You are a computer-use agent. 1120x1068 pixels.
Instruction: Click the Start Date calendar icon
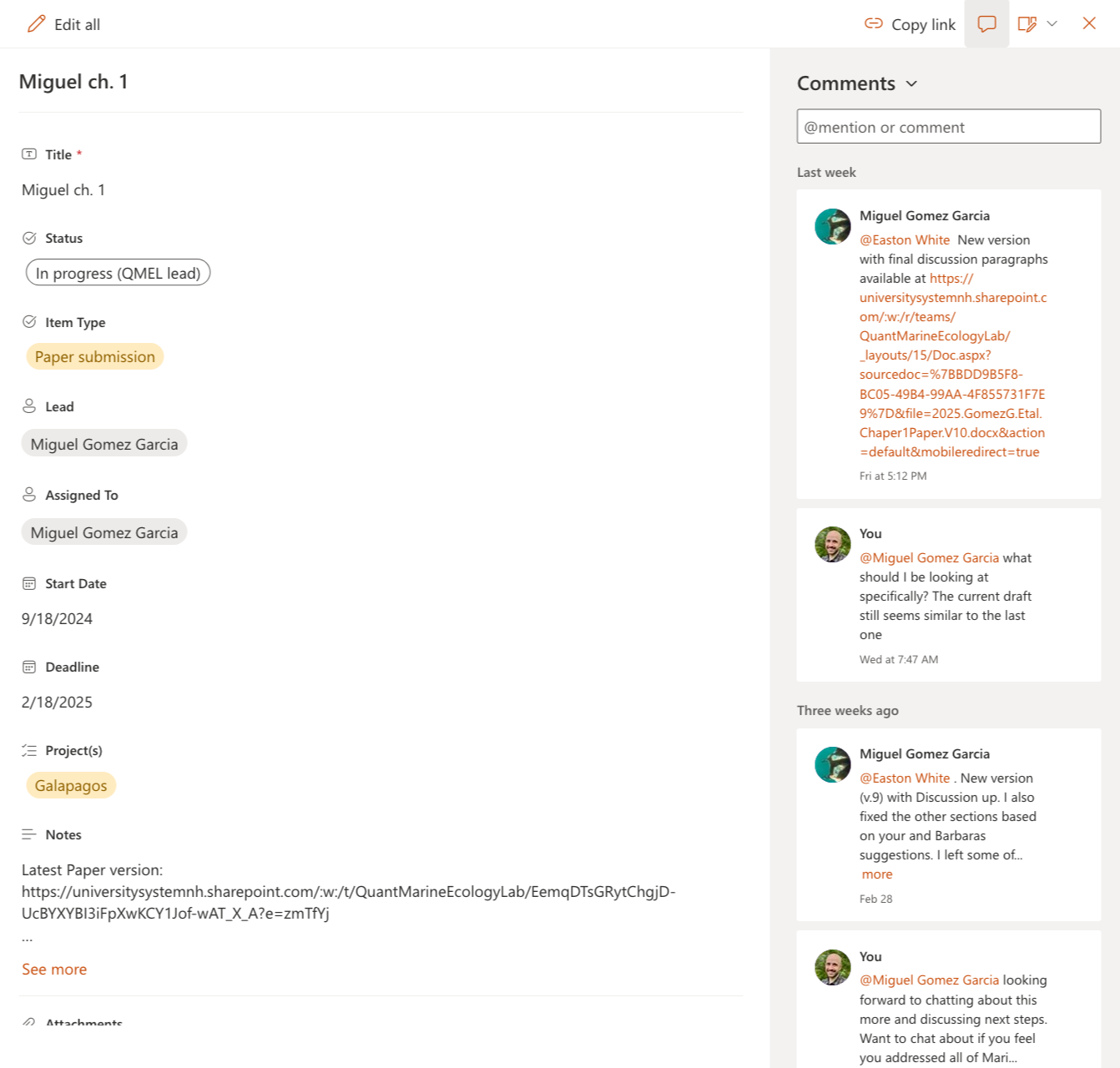(29, 583)
